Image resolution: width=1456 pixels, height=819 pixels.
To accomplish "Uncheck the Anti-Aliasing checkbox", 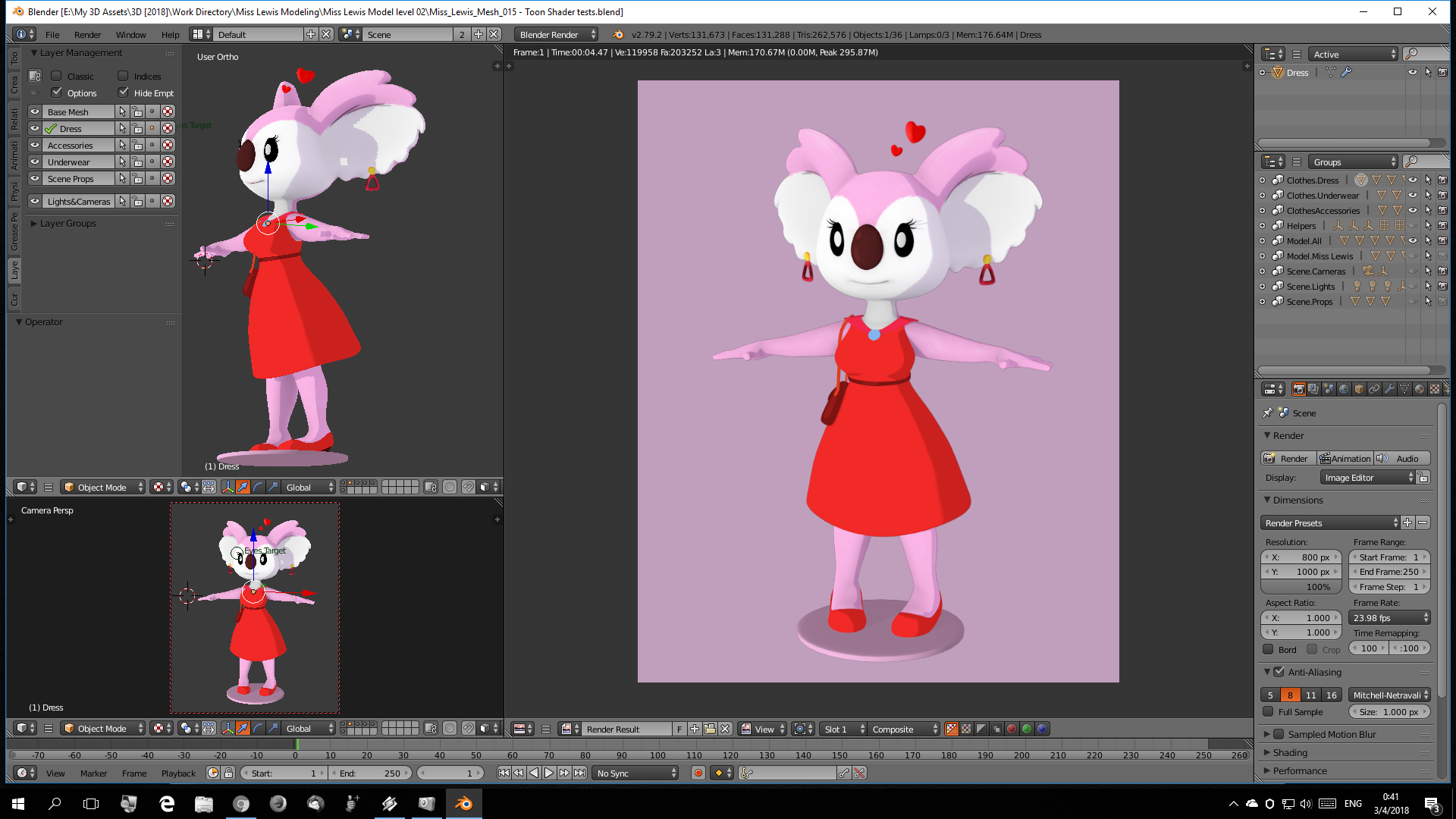I will [1279, 672].
